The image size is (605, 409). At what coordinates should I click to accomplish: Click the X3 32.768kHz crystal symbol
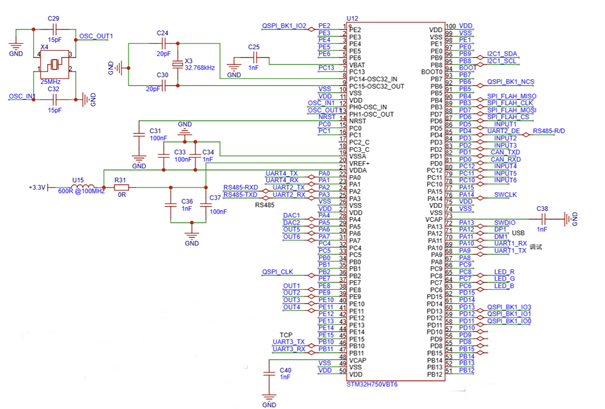click(x=177, y=64)
